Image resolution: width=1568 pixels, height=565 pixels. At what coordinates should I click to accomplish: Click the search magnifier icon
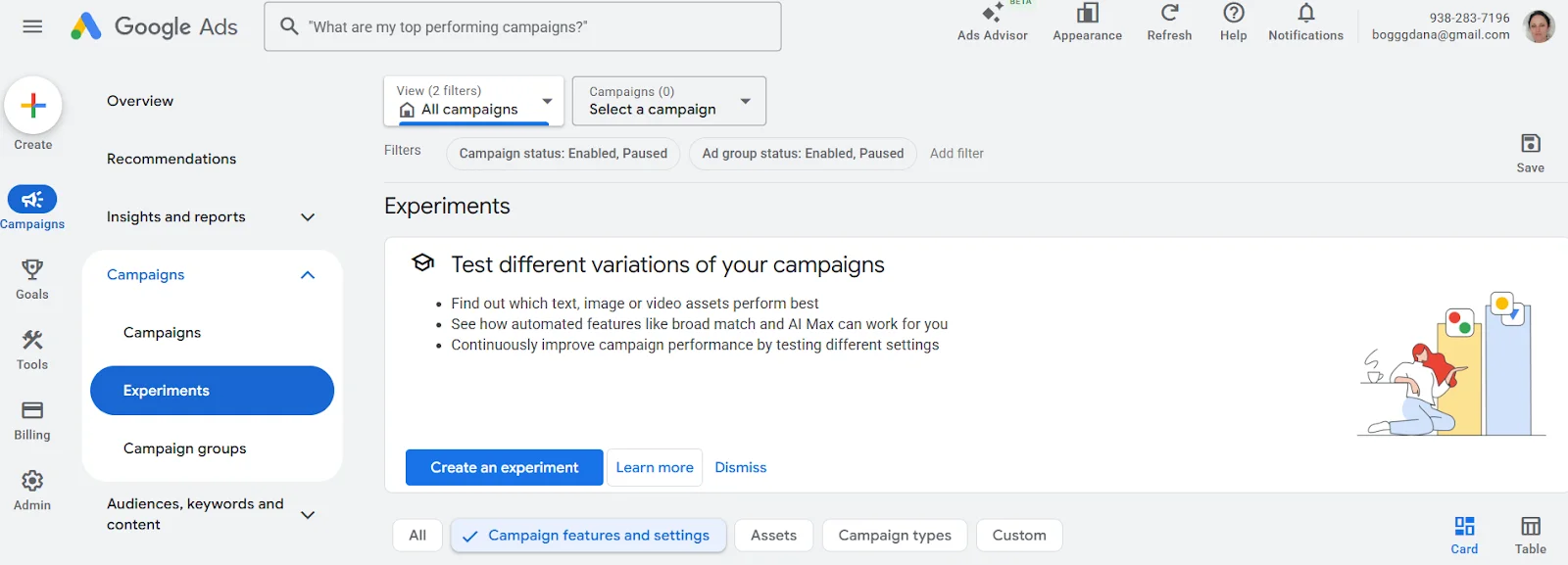click(x=289, y=26)
